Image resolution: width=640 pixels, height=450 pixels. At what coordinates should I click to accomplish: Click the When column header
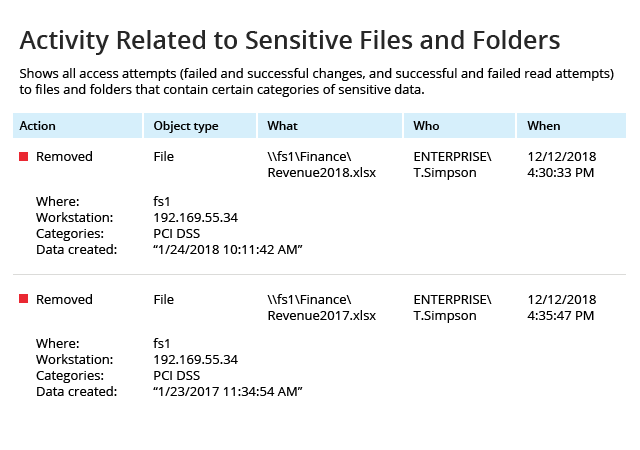tap(571, 126)
